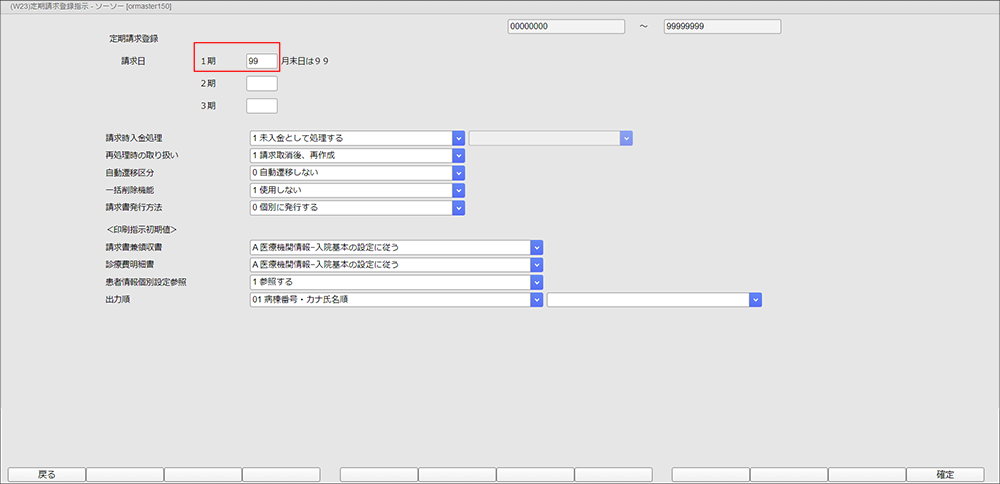Click the 99999999 end range field

(x=721, y=26)
